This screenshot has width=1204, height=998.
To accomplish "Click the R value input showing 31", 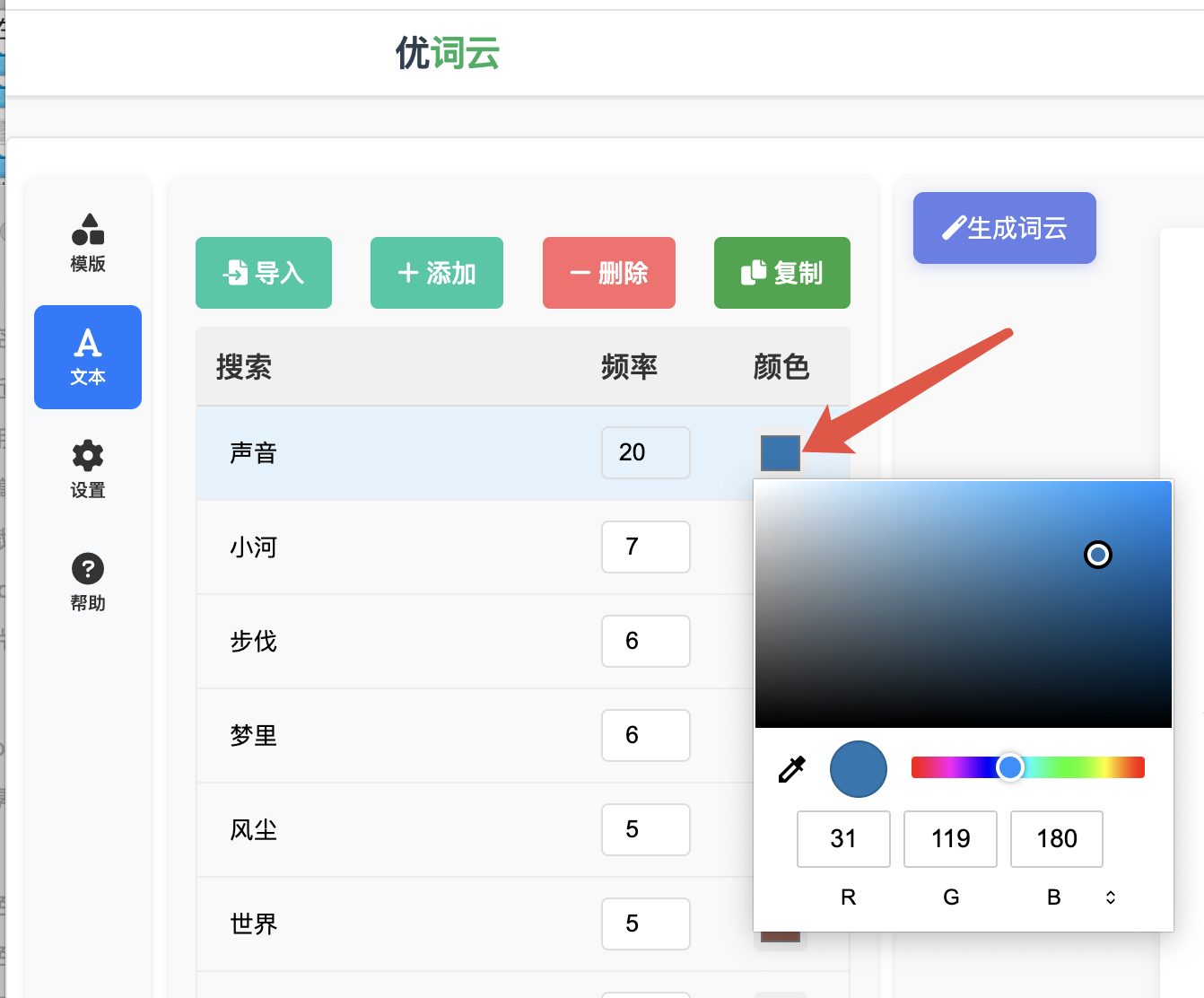I will click(x=843, y=839).
